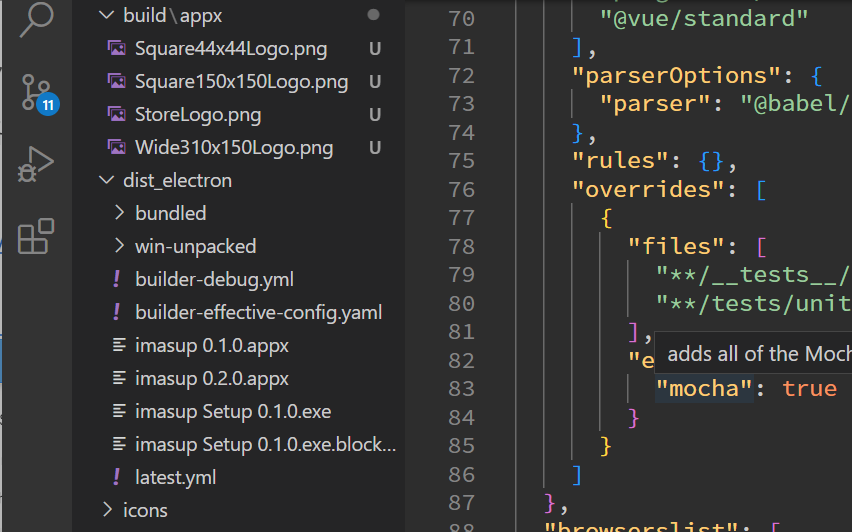Click the "mocha" key in the editor
Screen dimensions: 852x532
pos(703,388)
